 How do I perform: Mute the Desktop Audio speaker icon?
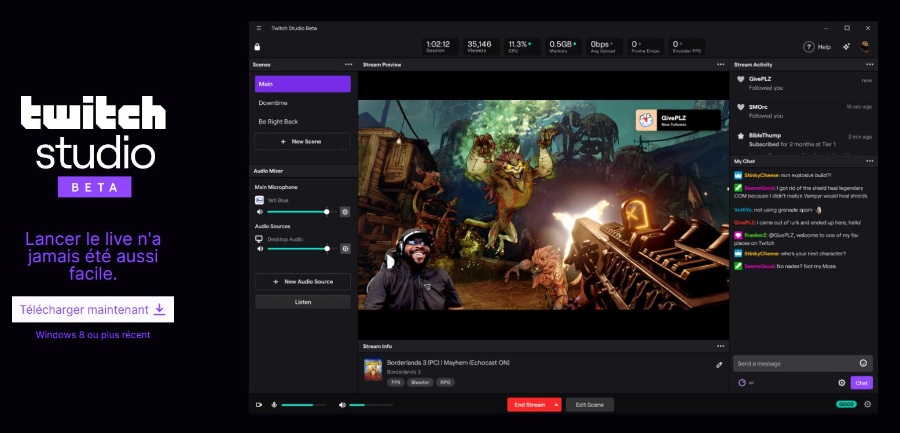(260, 248)
